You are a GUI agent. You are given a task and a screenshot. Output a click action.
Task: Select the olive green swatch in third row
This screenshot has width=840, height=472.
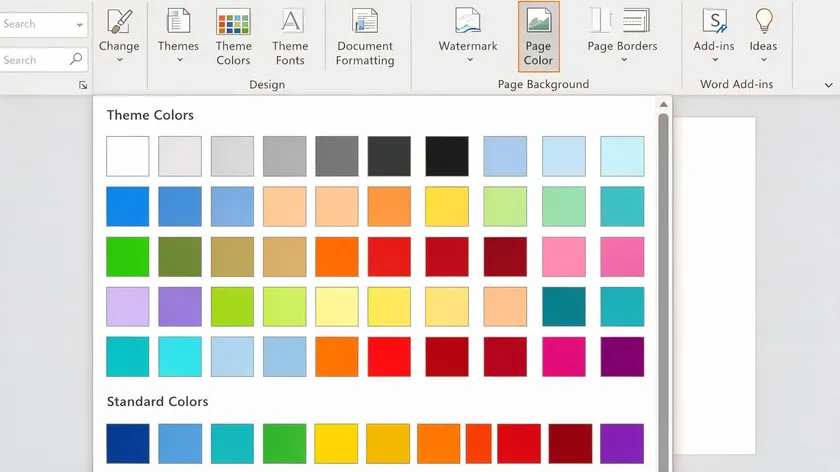(x=180, y=257)
